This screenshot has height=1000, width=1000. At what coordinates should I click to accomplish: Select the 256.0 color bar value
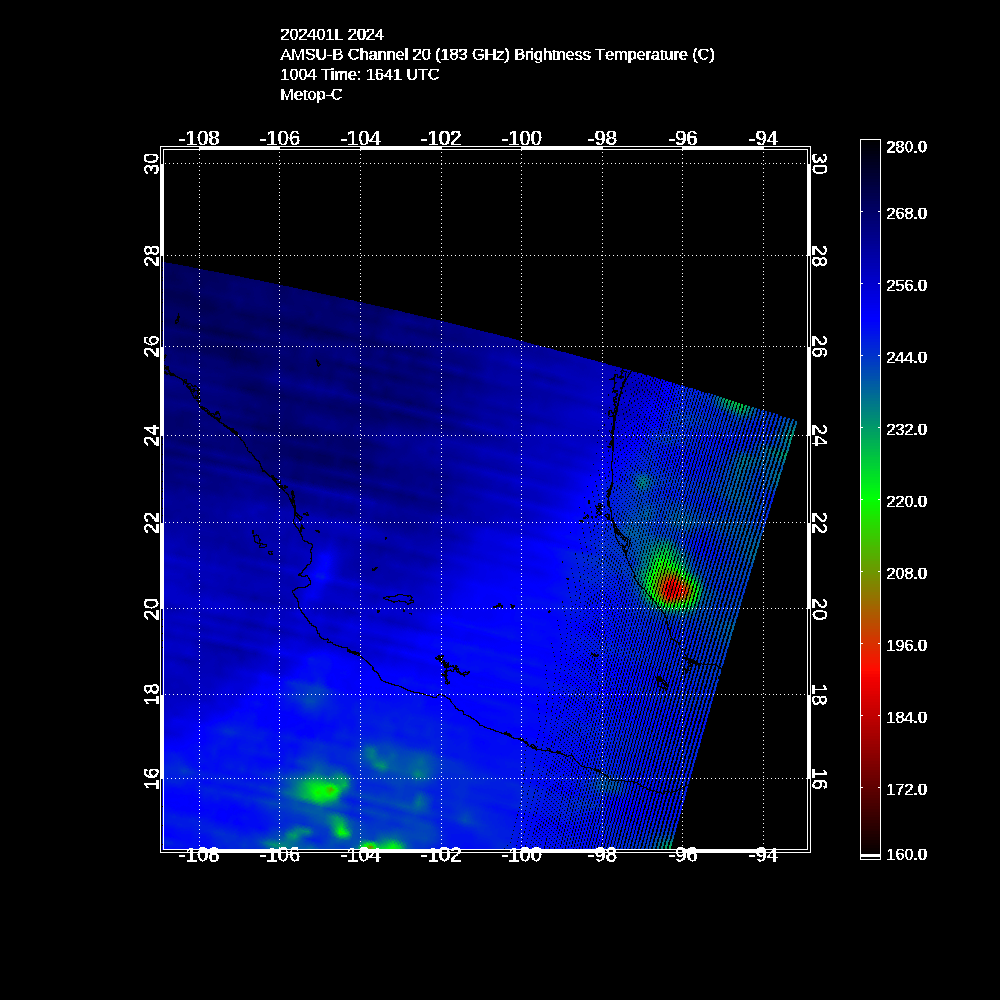coord(906,285)
